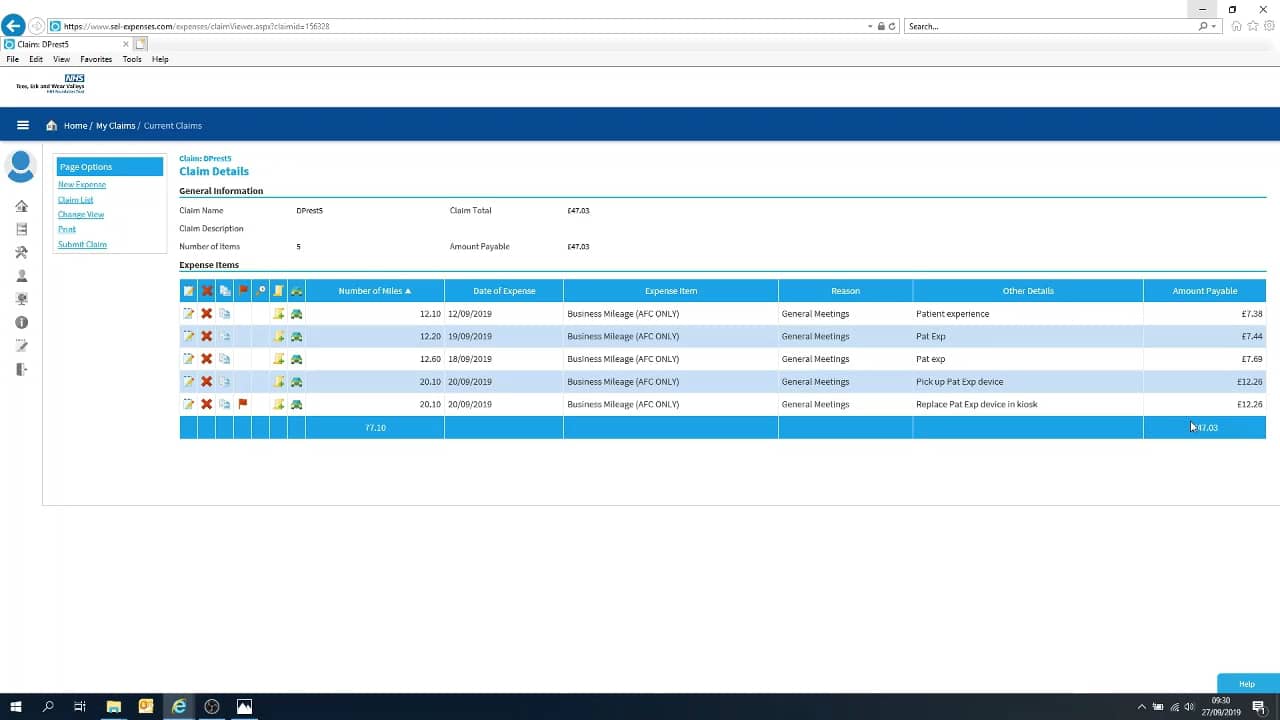Select the Claim: DPrest5 browser tab

(x=66, y=44)
